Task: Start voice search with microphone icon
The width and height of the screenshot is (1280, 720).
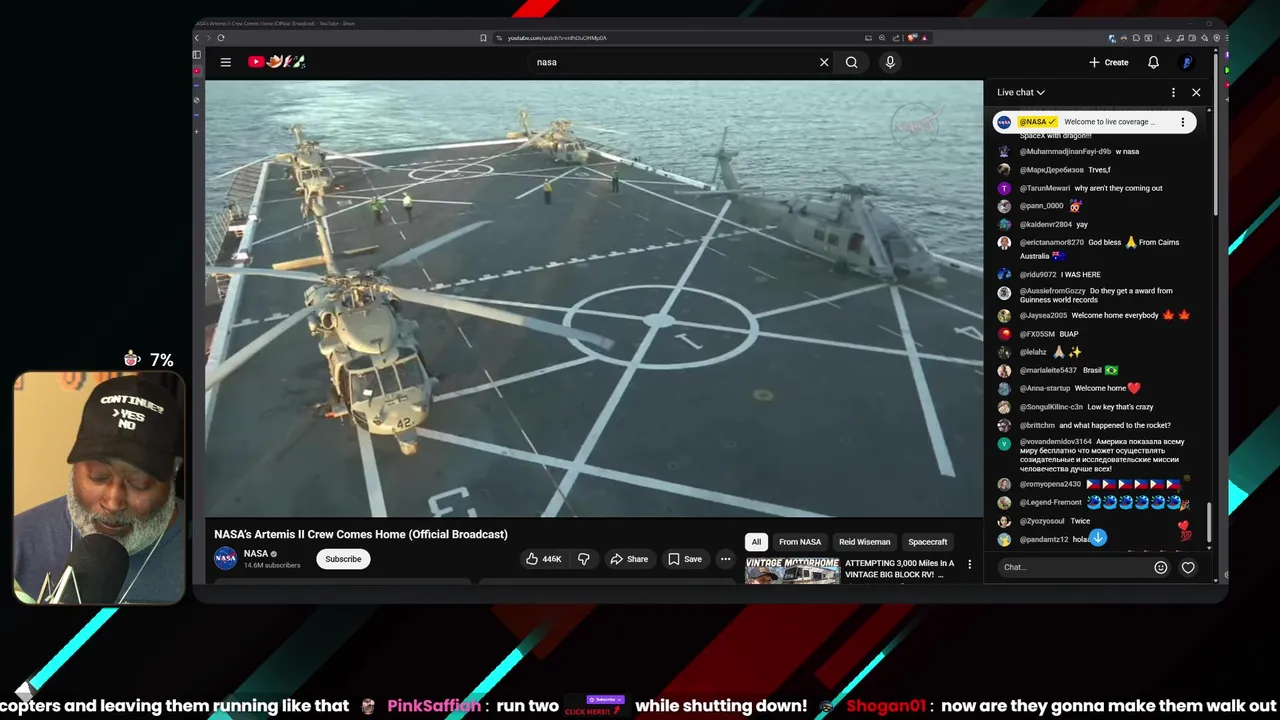Action: (890, 62)
